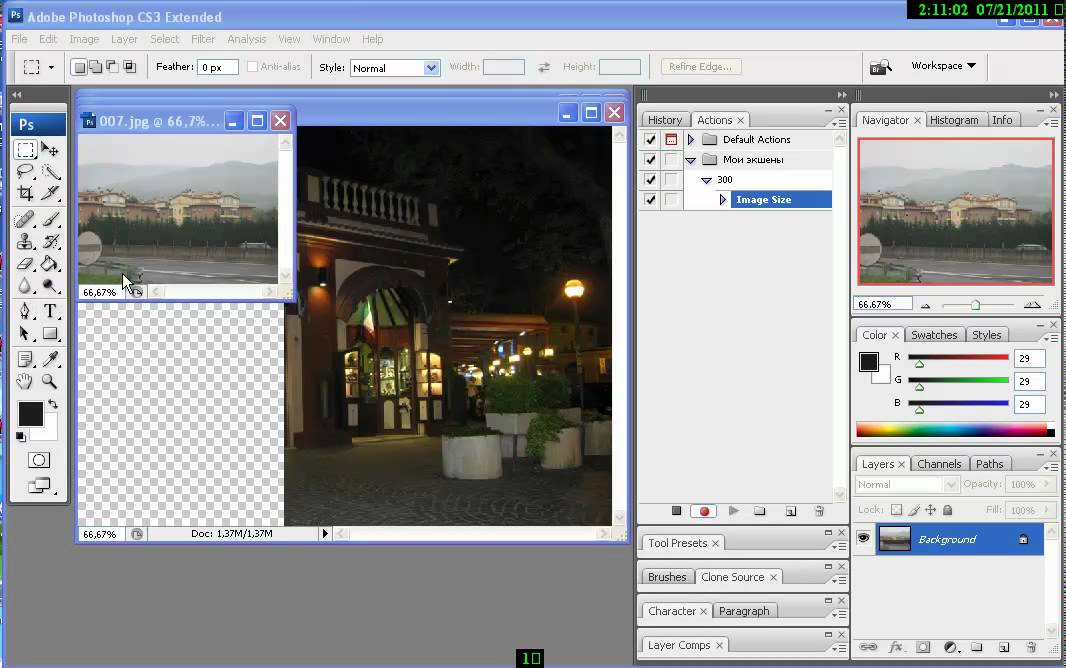Select the Lasso tool
This screenshot has width=1066, height=668.
(x=26, y=171)
